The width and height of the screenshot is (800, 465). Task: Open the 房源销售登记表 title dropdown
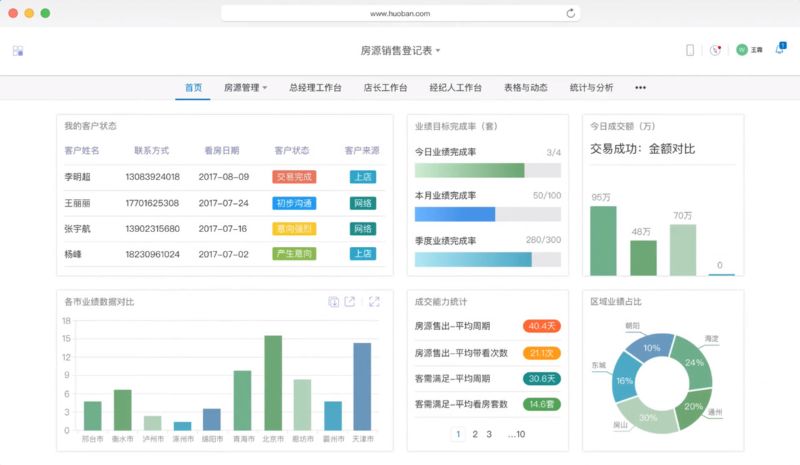point(400,51)
